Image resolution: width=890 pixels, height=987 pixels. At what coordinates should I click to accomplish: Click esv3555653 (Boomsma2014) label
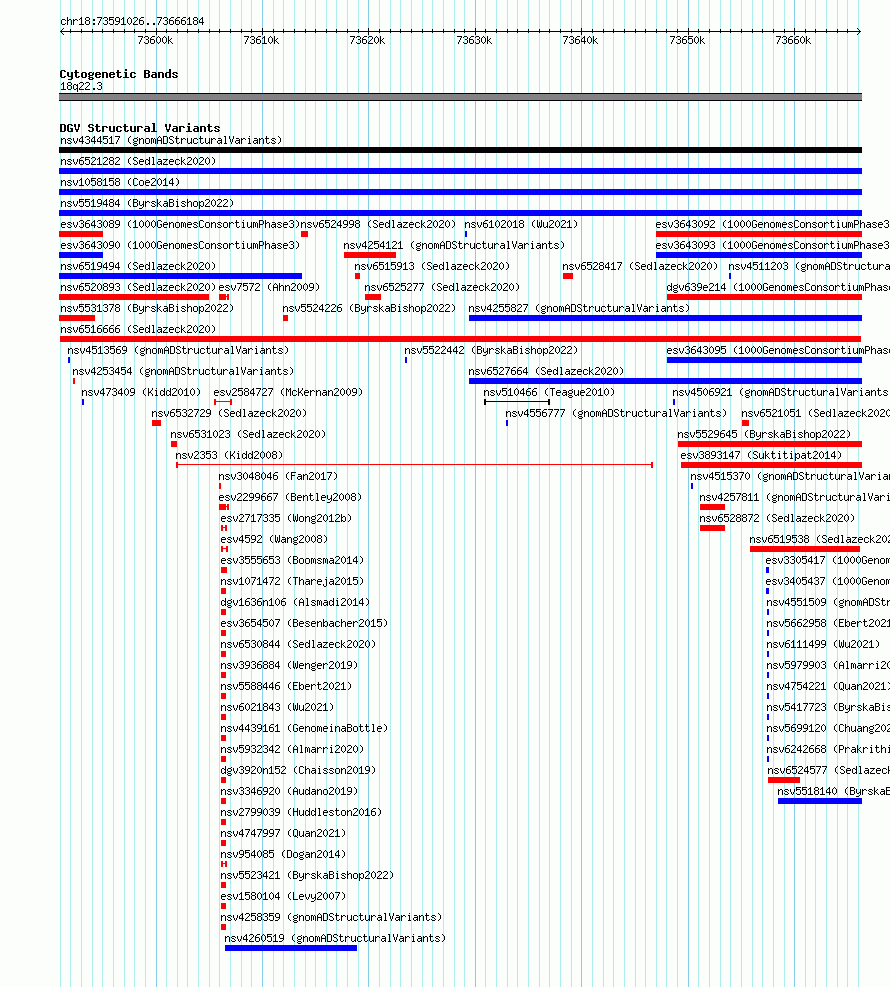[292, 560]
